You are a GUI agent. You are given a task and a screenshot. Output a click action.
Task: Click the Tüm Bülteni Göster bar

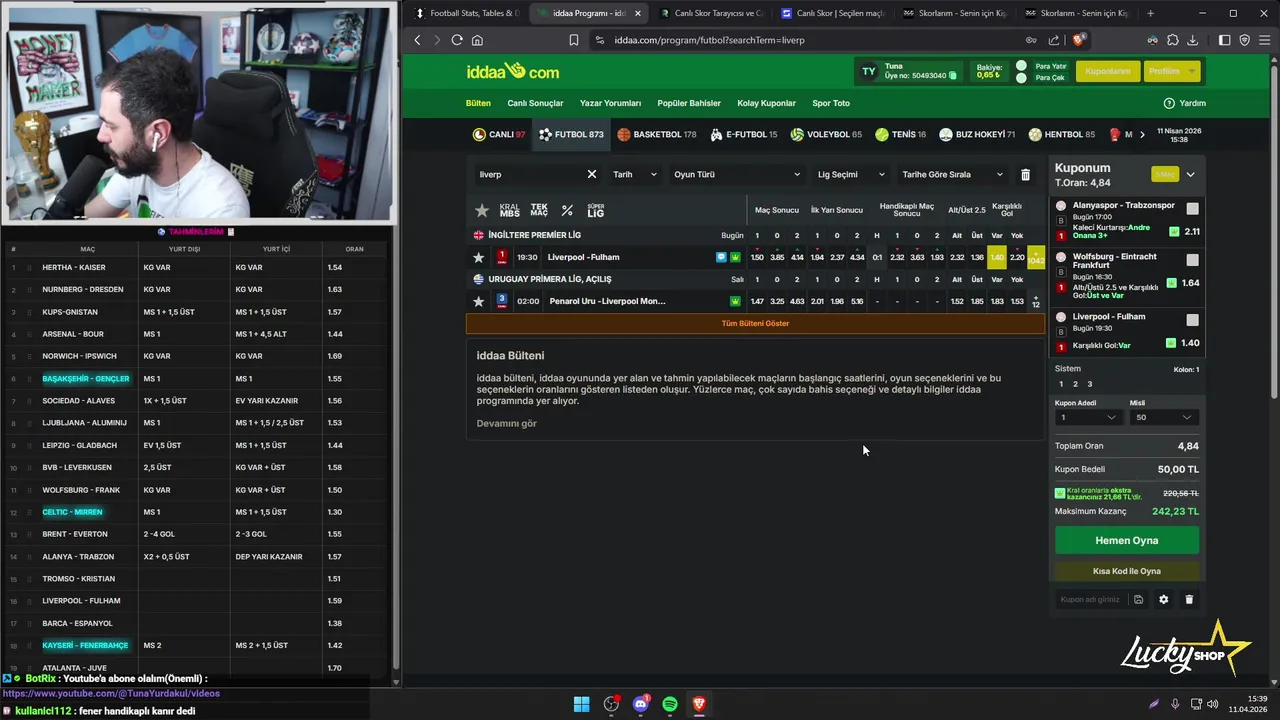[x=755, y=323]
